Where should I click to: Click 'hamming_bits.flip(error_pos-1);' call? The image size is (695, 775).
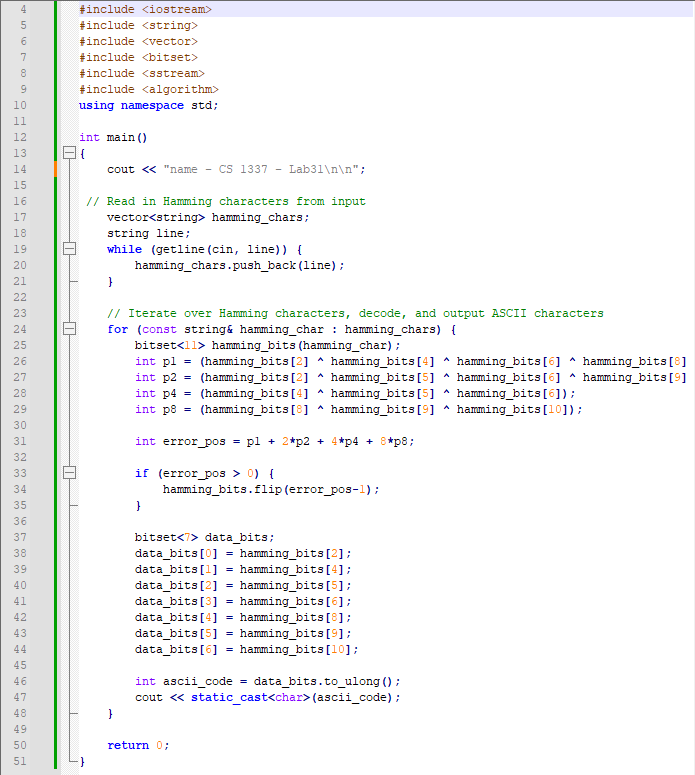point(271,489)
